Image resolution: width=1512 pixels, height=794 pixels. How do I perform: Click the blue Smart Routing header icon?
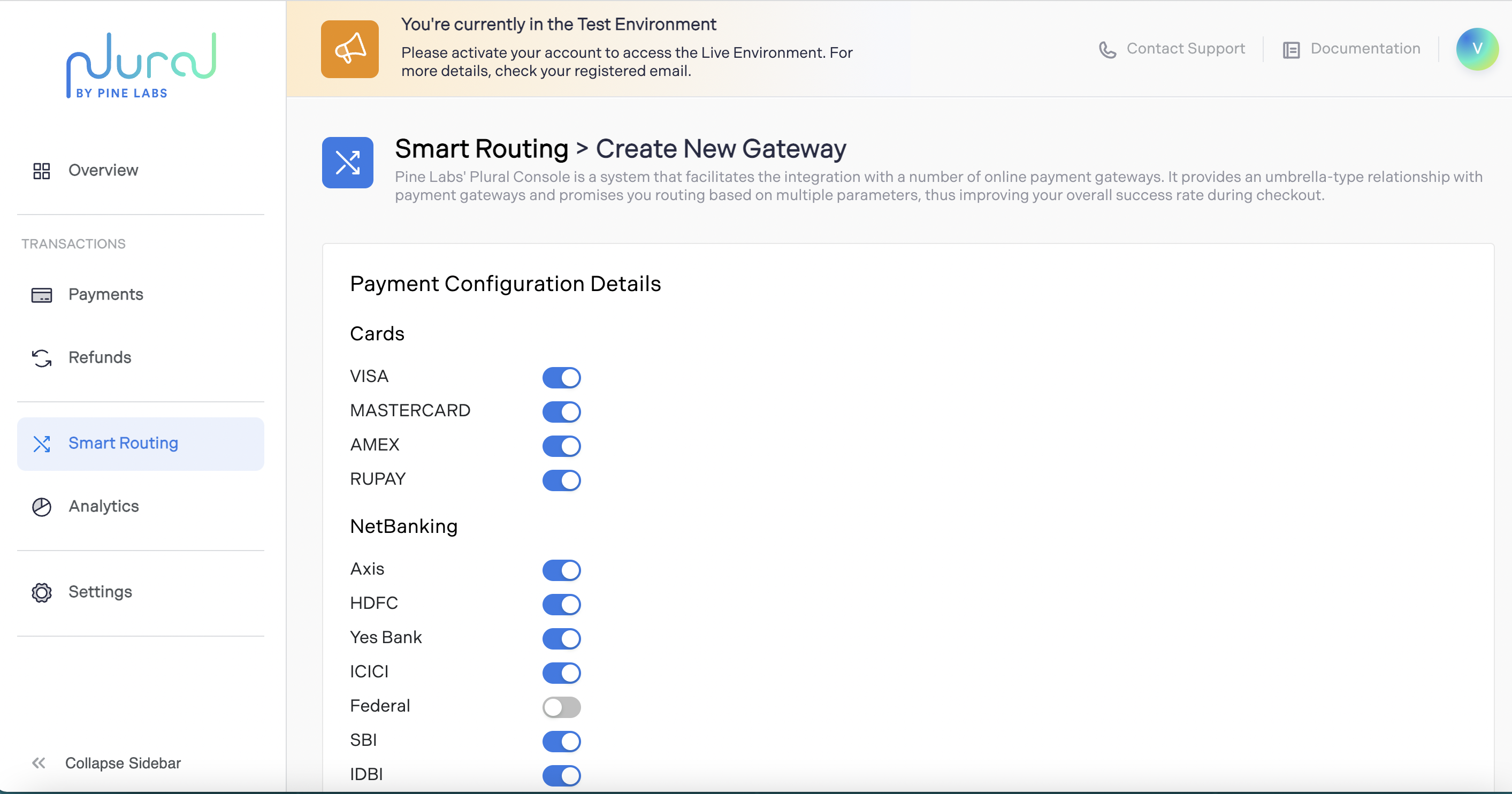347,163
